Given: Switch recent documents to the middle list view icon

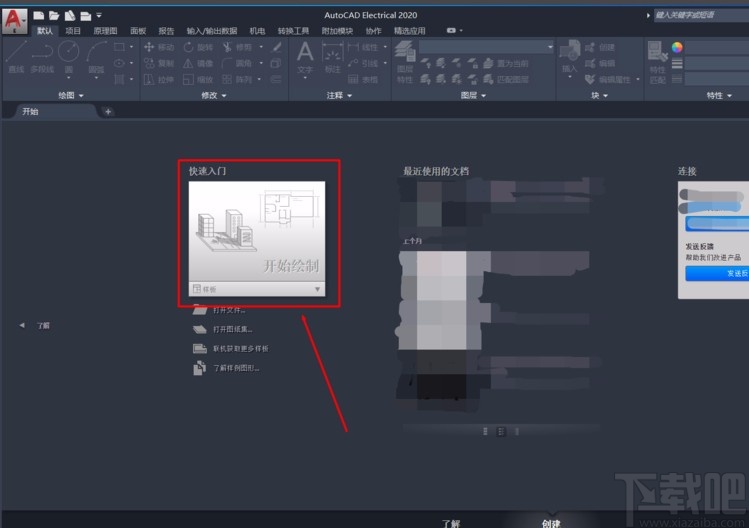Looking at the screenshot, I should [501, 431].
